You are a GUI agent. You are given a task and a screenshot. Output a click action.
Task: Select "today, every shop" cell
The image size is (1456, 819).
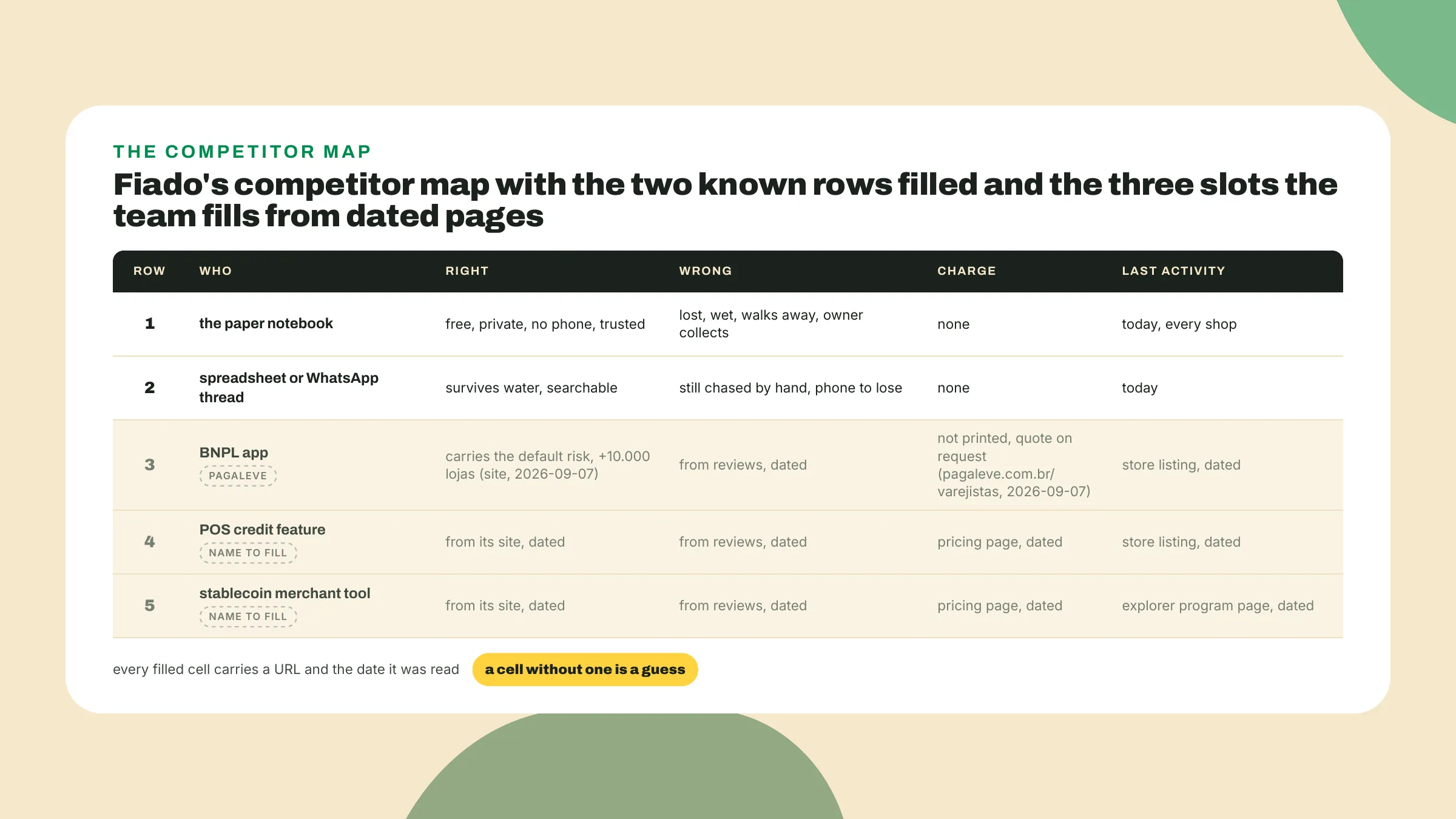pyautogui.click(x=1179, y=324)
